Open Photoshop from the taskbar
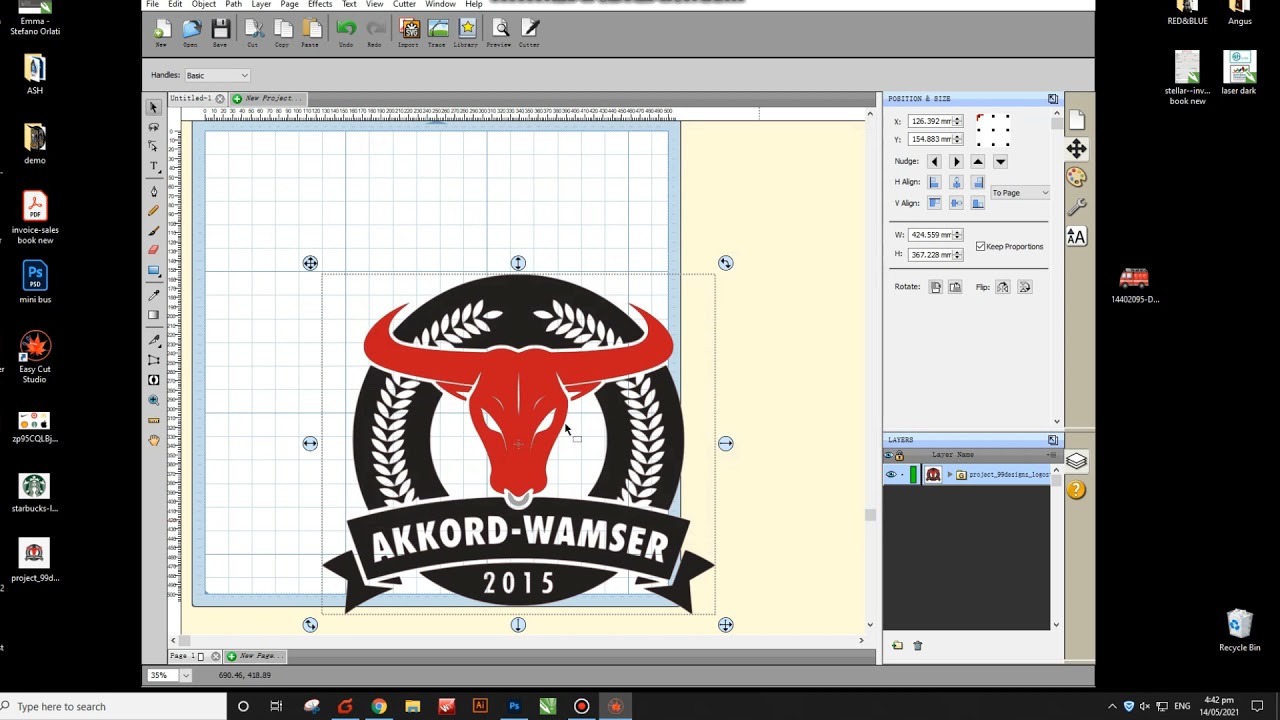 514,706
